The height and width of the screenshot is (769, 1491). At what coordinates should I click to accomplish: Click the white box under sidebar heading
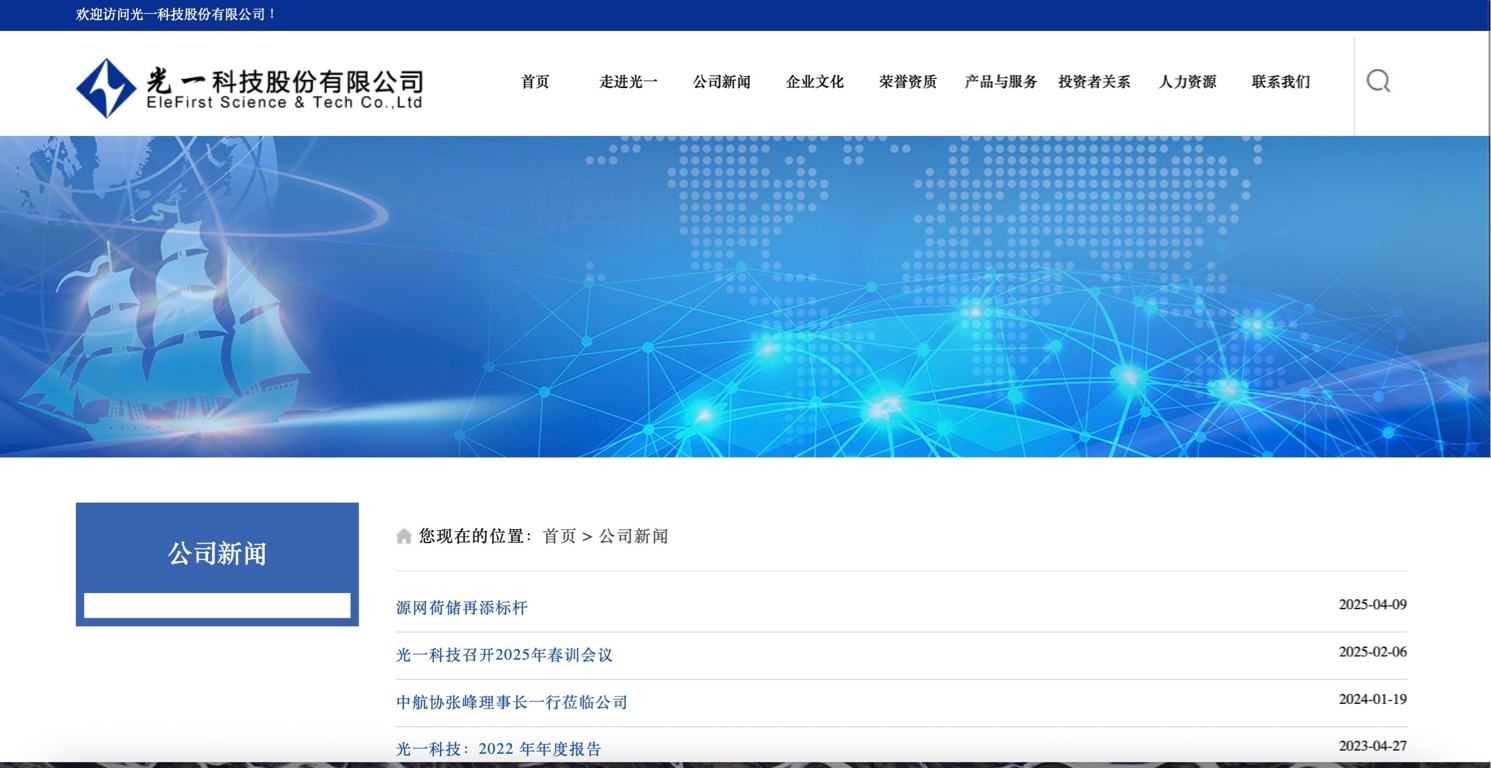(x=217, y=605)
